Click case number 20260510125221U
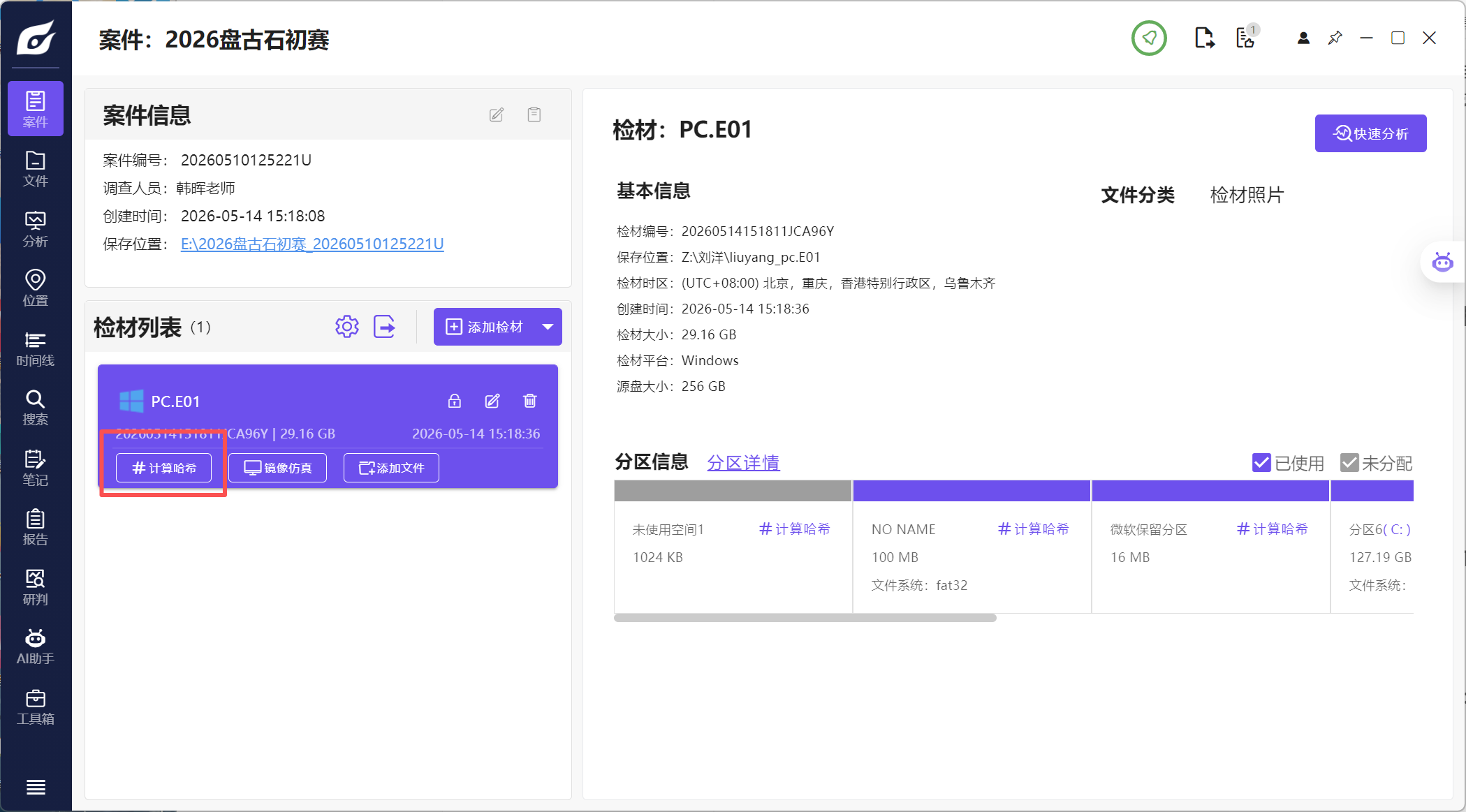 tap(246, 160)
